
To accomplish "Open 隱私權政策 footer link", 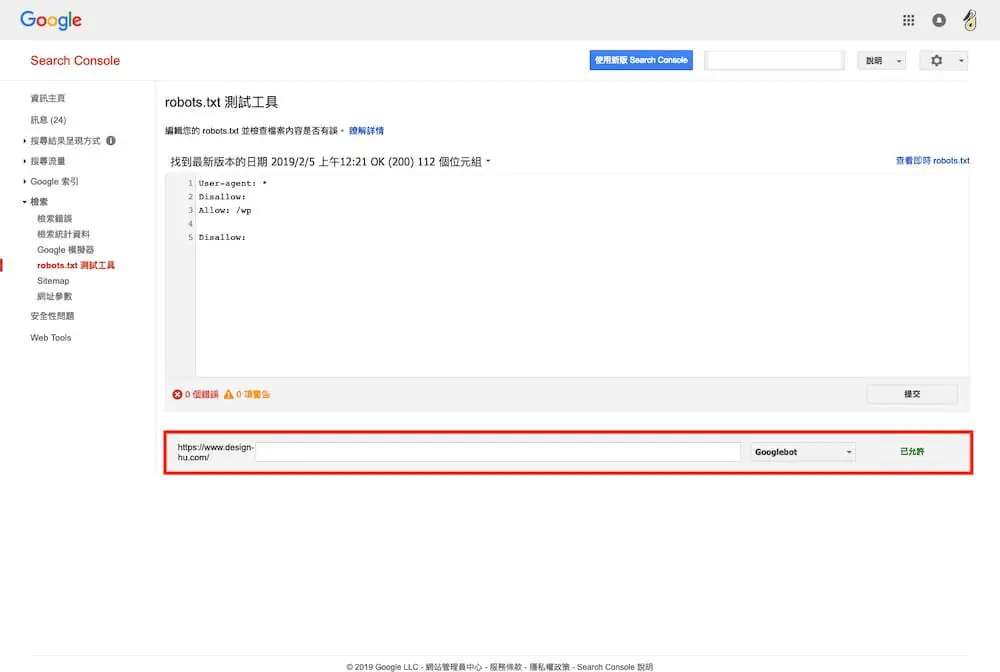I will click(x=550, y=667).
